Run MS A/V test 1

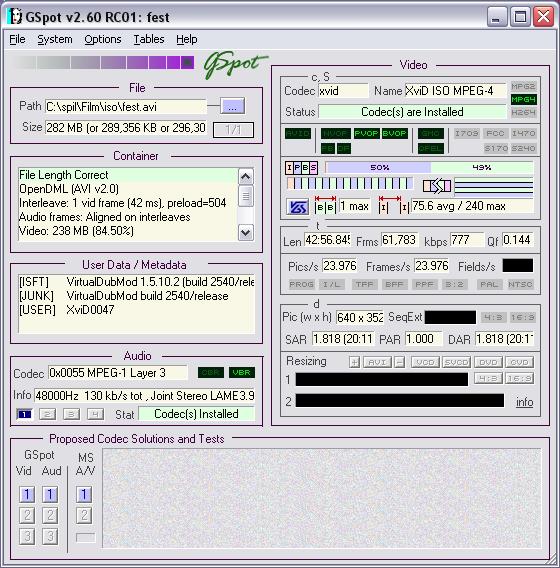(x=84, y=494)
